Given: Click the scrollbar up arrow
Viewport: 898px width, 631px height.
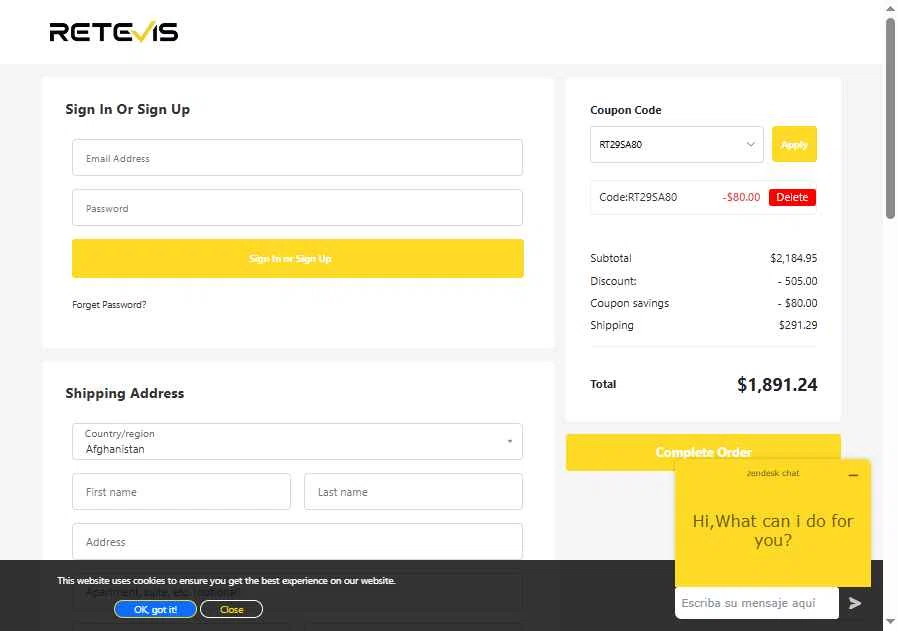Looking at the screenshot, I should 890,8.
